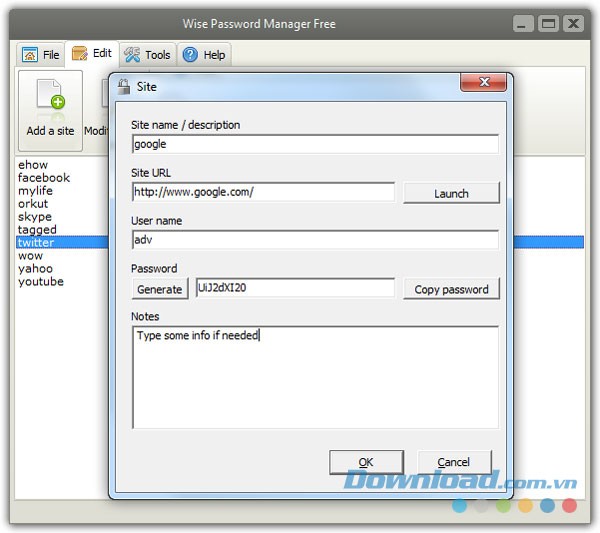Generate a new password
This screenshot has width=600, height=533.
click(x=160, y=289)
